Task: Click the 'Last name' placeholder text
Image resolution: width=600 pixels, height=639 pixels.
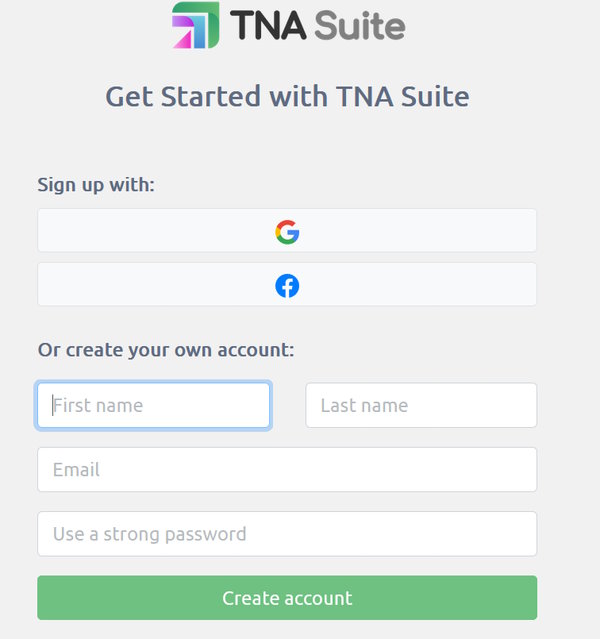Action: [364, 406]
